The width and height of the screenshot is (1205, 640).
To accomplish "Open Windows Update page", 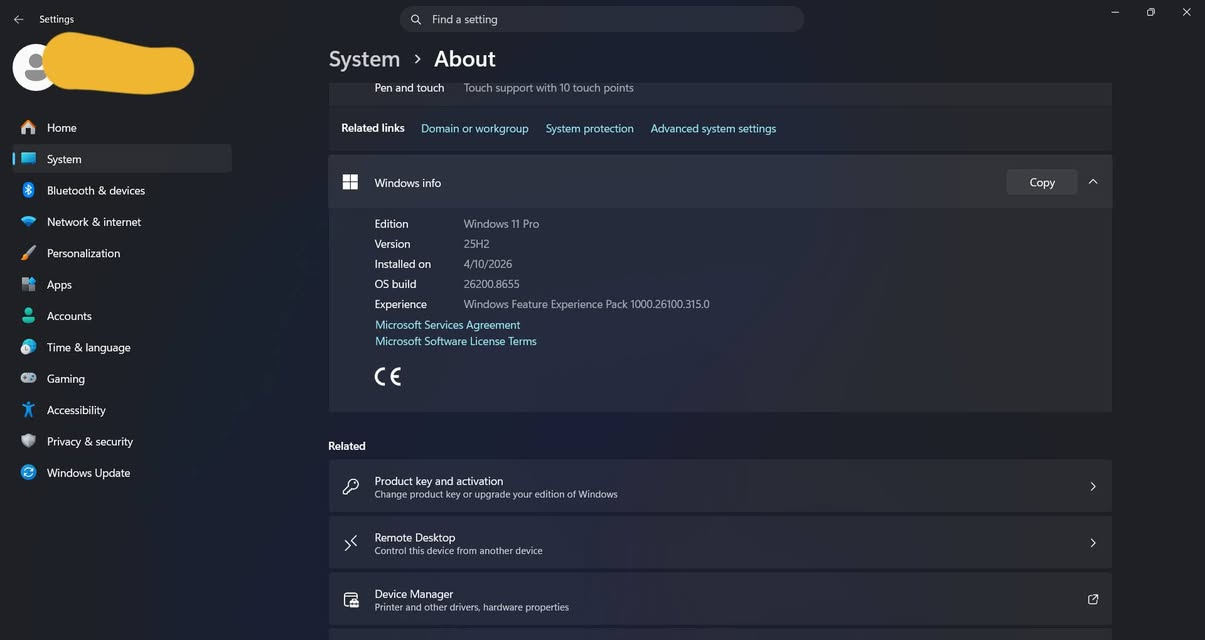I will 122,473.
